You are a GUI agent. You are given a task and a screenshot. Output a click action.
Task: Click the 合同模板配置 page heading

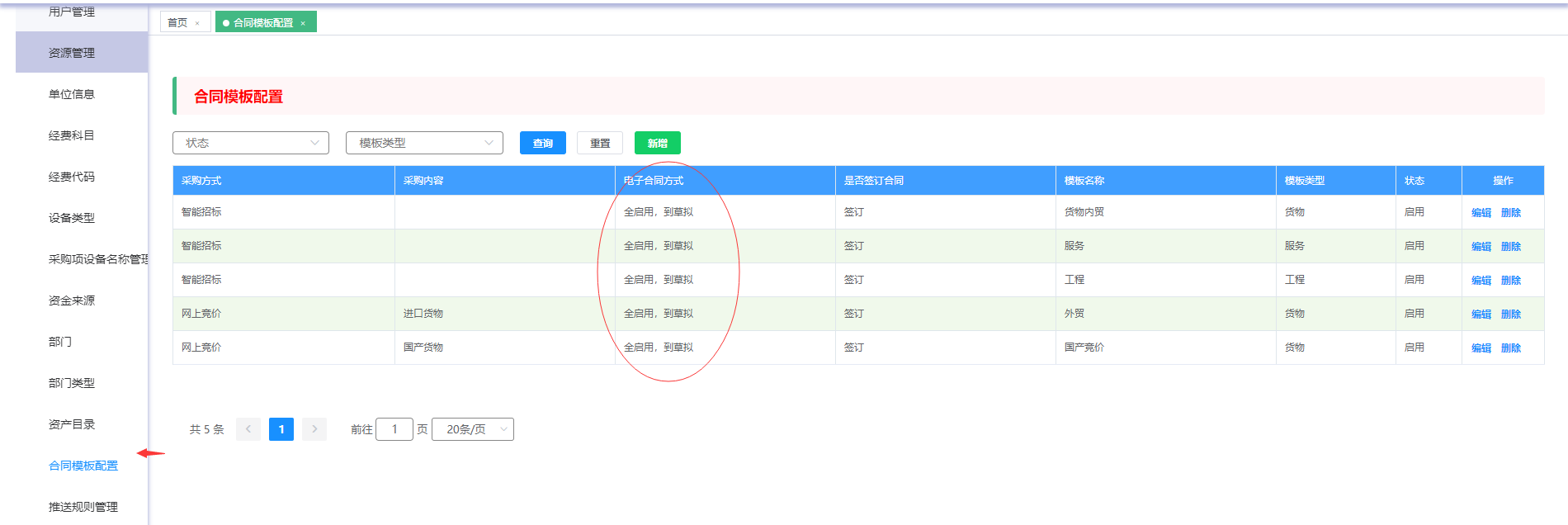(x=239, y=97)
